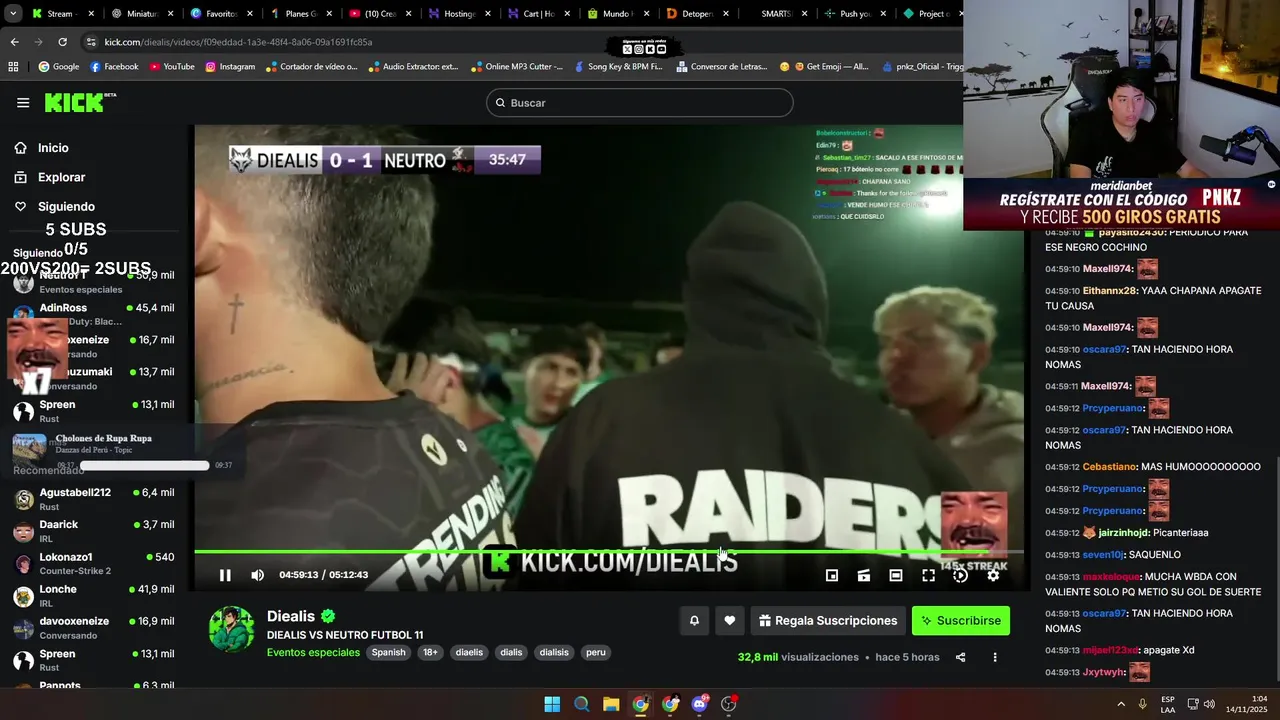Open the video player settings gear
This screenshot has width=1280, height=720.
(993, 575)
